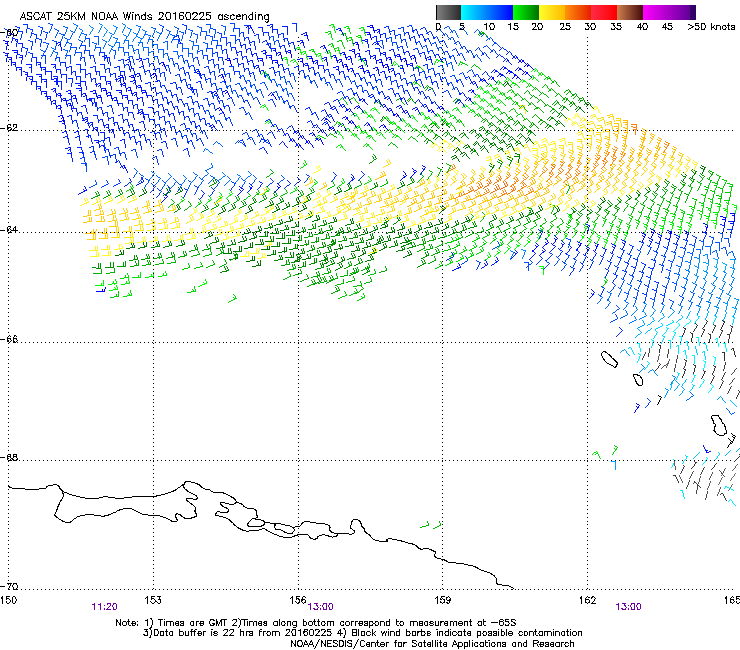Click the large island outline near 165 above -68
The width and height of the screenshot is (740, 650).
719,425
